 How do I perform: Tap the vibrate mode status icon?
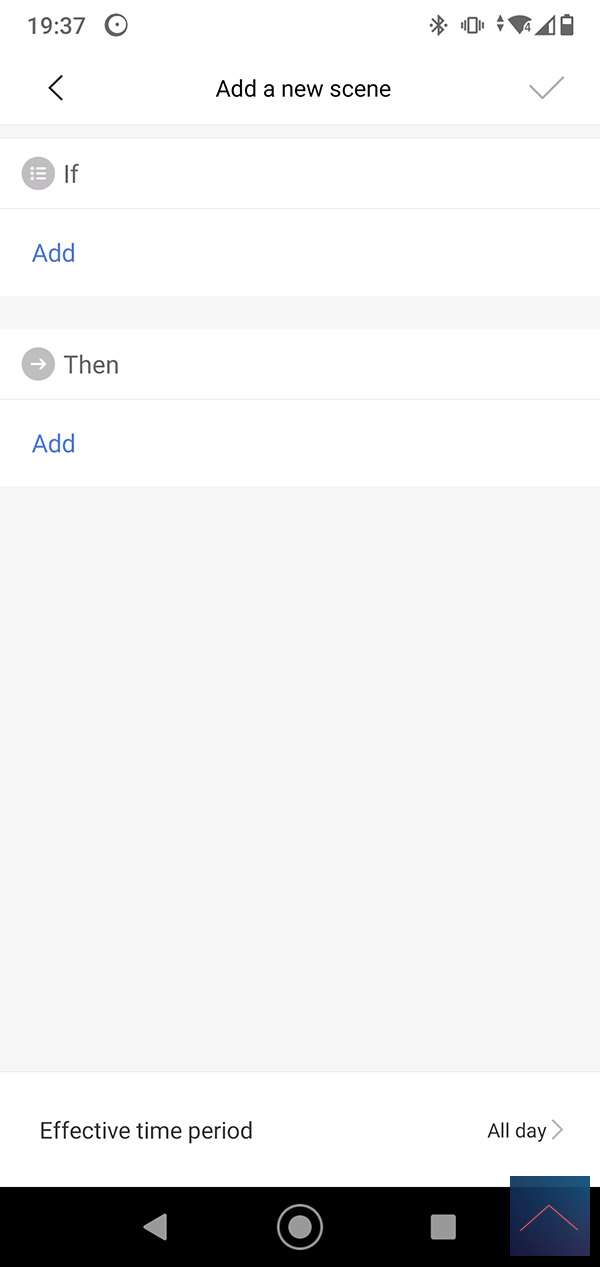pyautogui.click(x=471, y=26)
